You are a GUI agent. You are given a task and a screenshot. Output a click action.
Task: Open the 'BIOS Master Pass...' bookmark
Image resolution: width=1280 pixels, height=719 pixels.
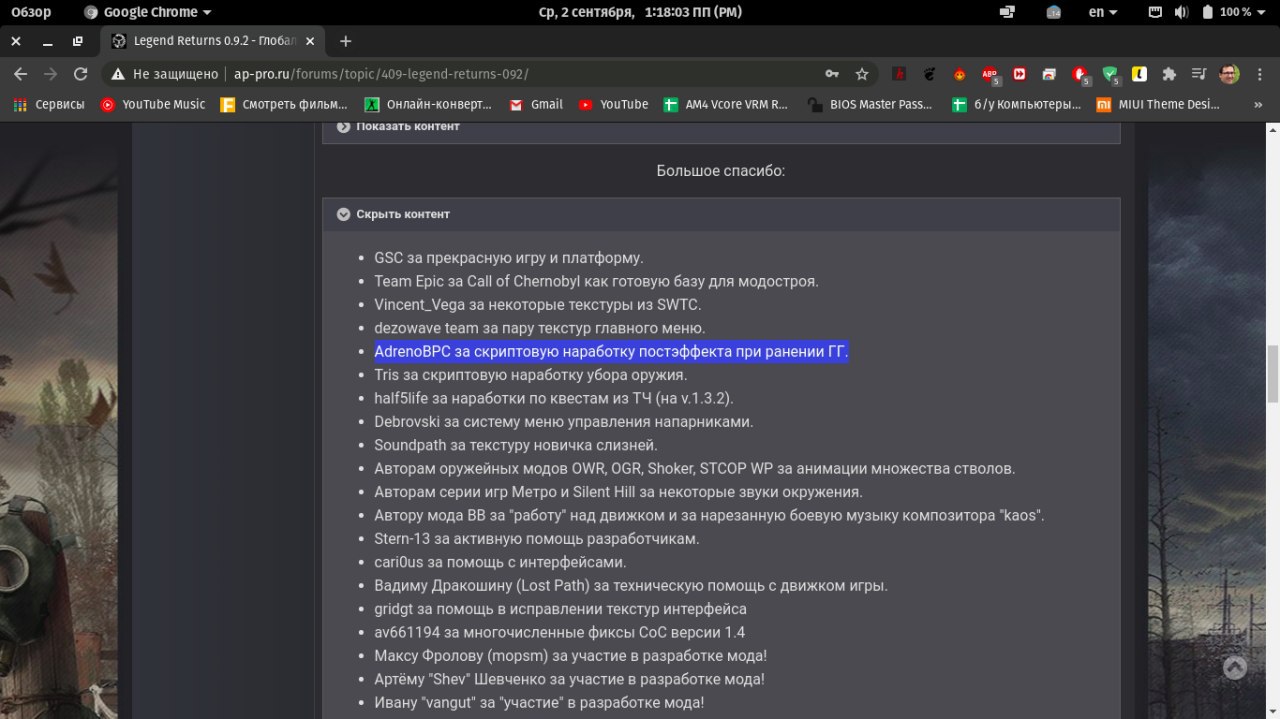tap(870, 104)
